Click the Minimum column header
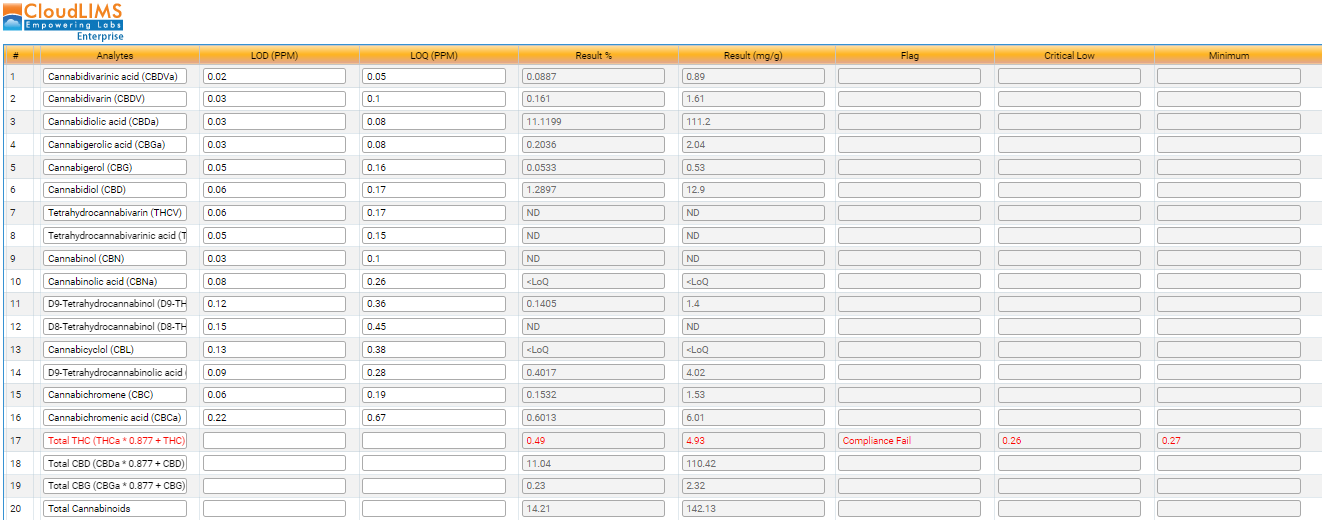Viewport: 1322px width, 520px height. (x=1229, y=56)
